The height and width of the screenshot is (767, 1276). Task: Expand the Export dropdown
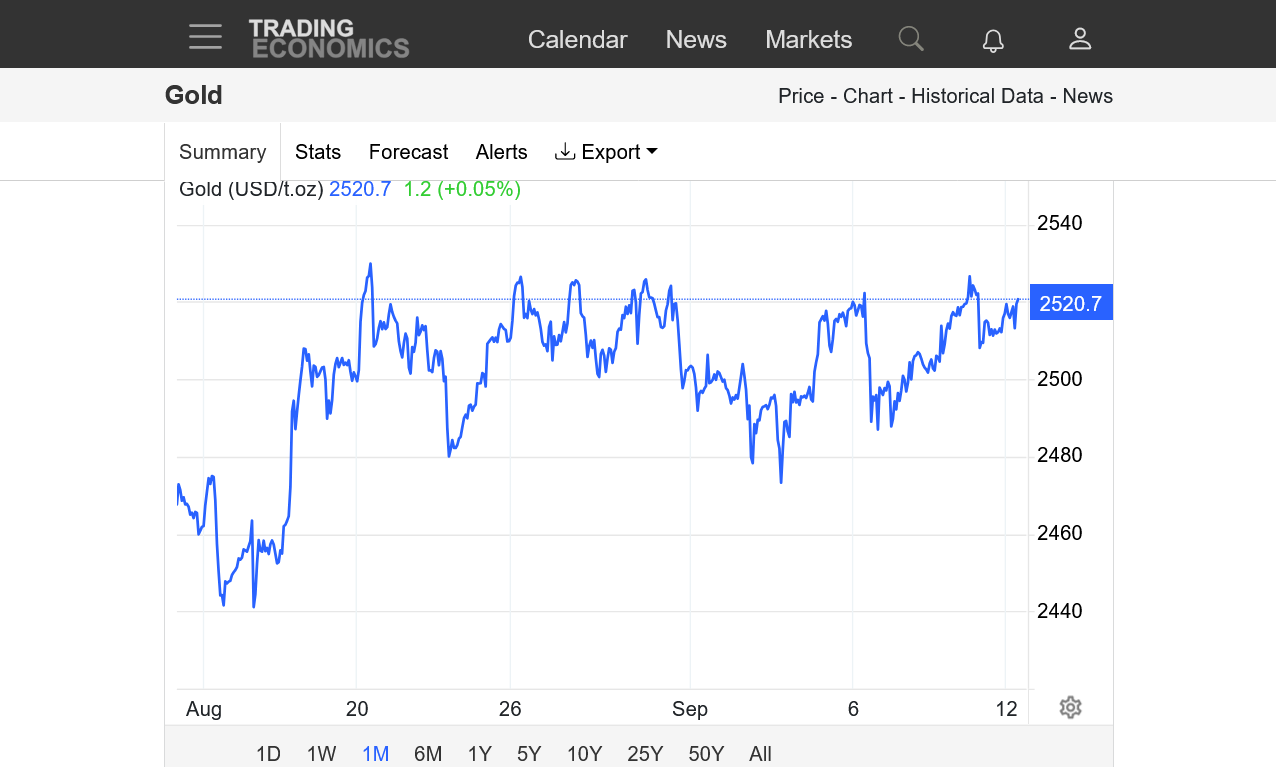pyautogui.click(x=606, y=152)
